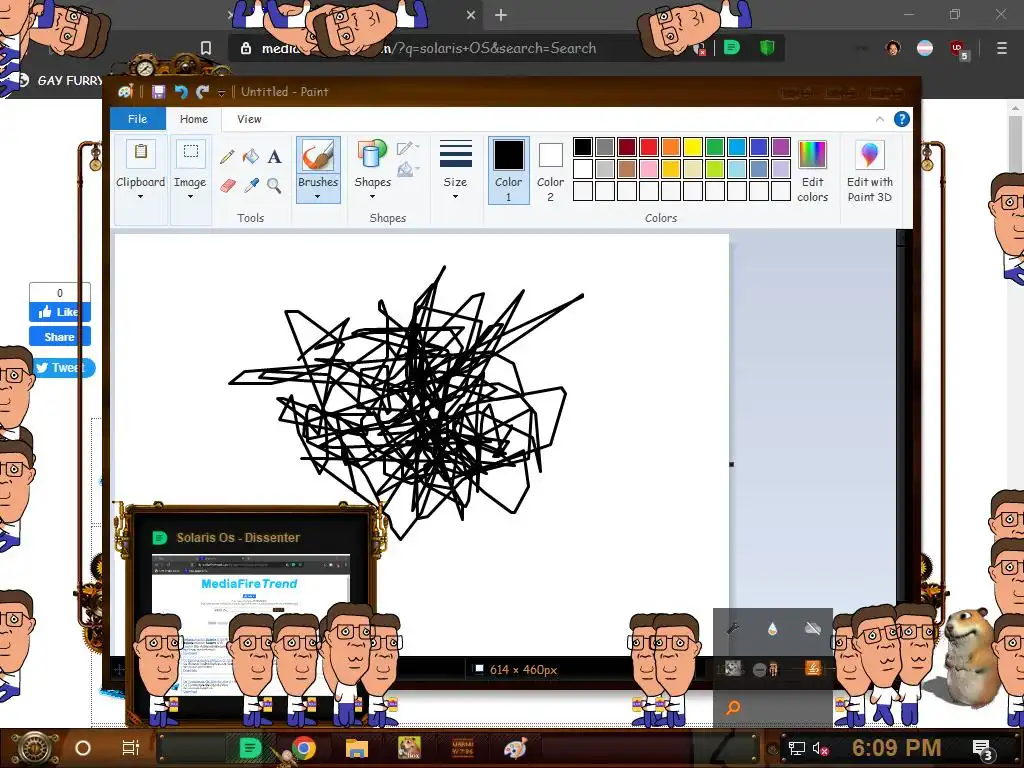
Task: Switch to the Home ribbon tab
Action: click(194, 119)
